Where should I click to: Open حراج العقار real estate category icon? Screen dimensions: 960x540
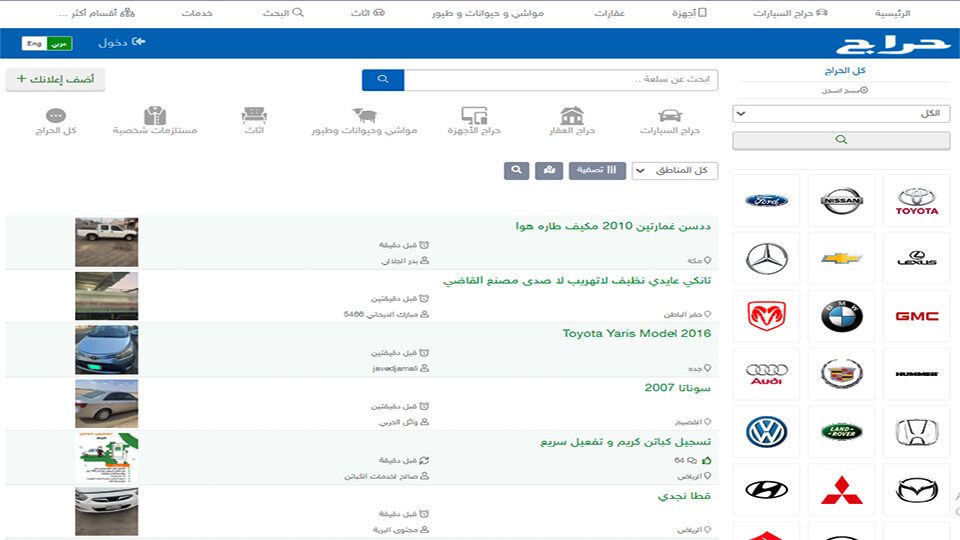click(572, 121)
